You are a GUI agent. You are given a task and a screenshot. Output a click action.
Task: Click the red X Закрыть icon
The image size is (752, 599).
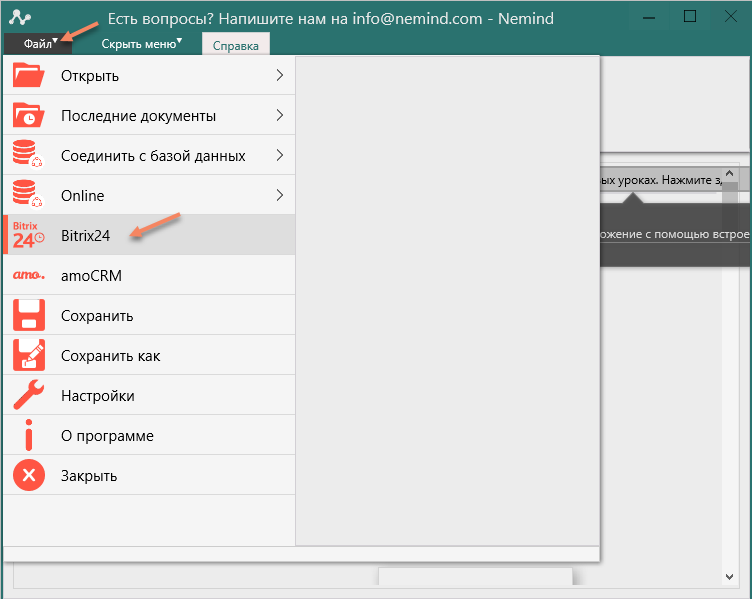pyautogui.click(x=29, y=475)
